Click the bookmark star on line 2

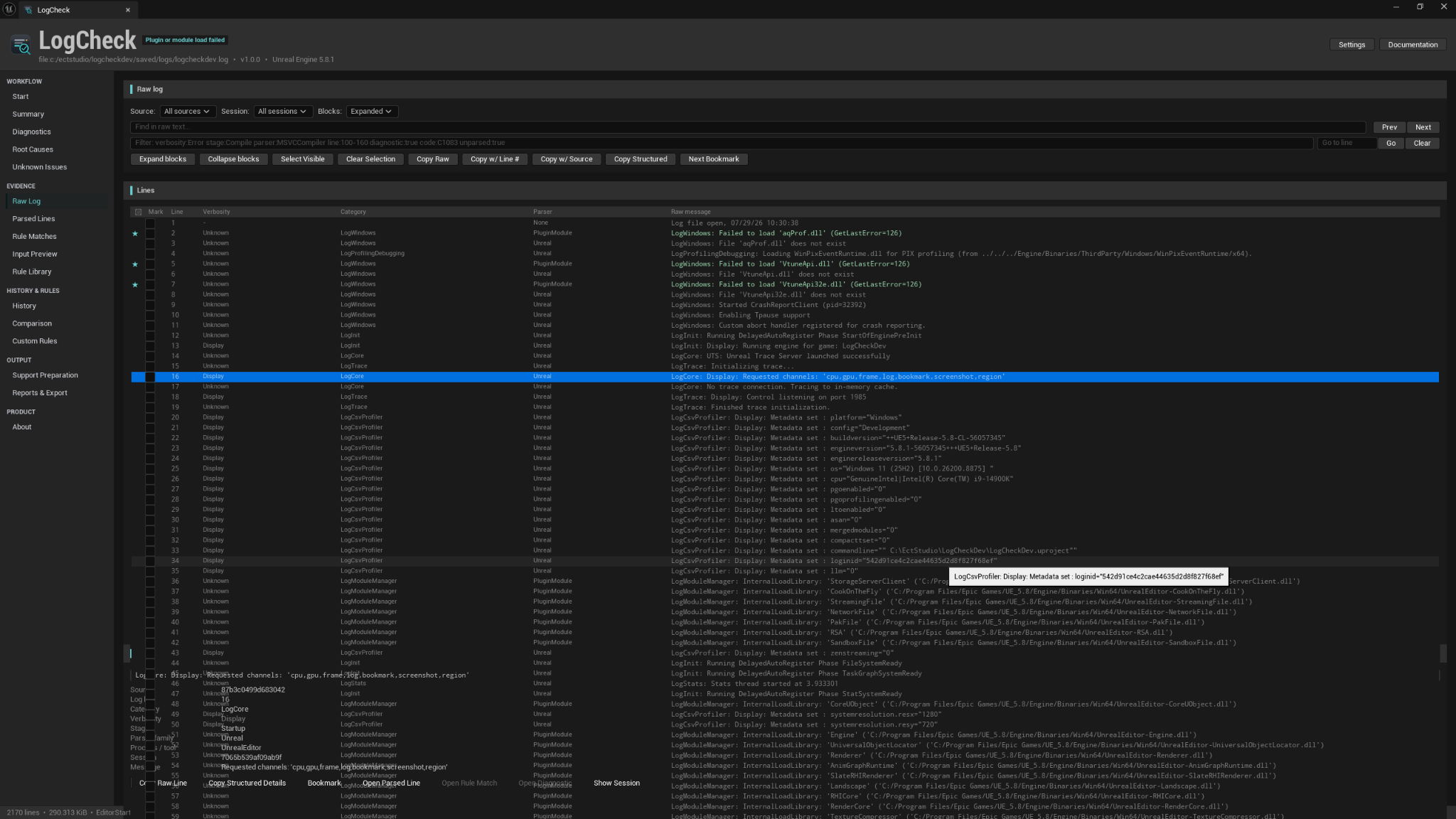click(x=135, y=233)
